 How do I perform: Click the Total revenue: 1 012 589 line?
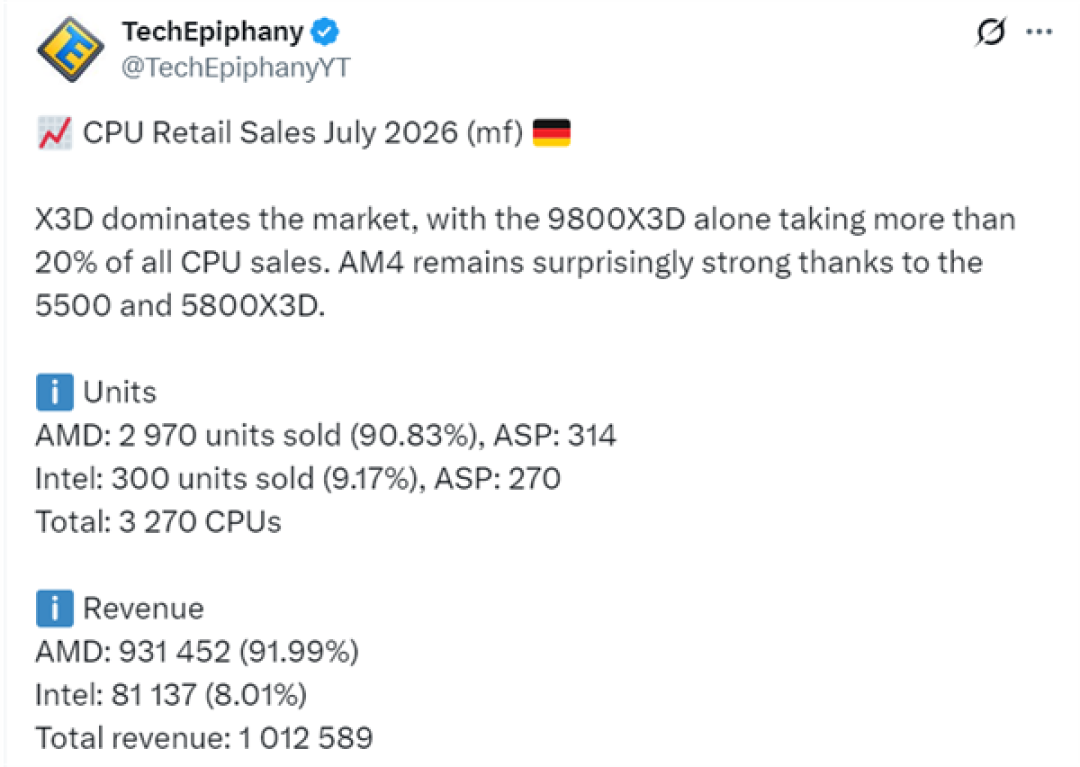pyautogui.click(x=204, y=739)
